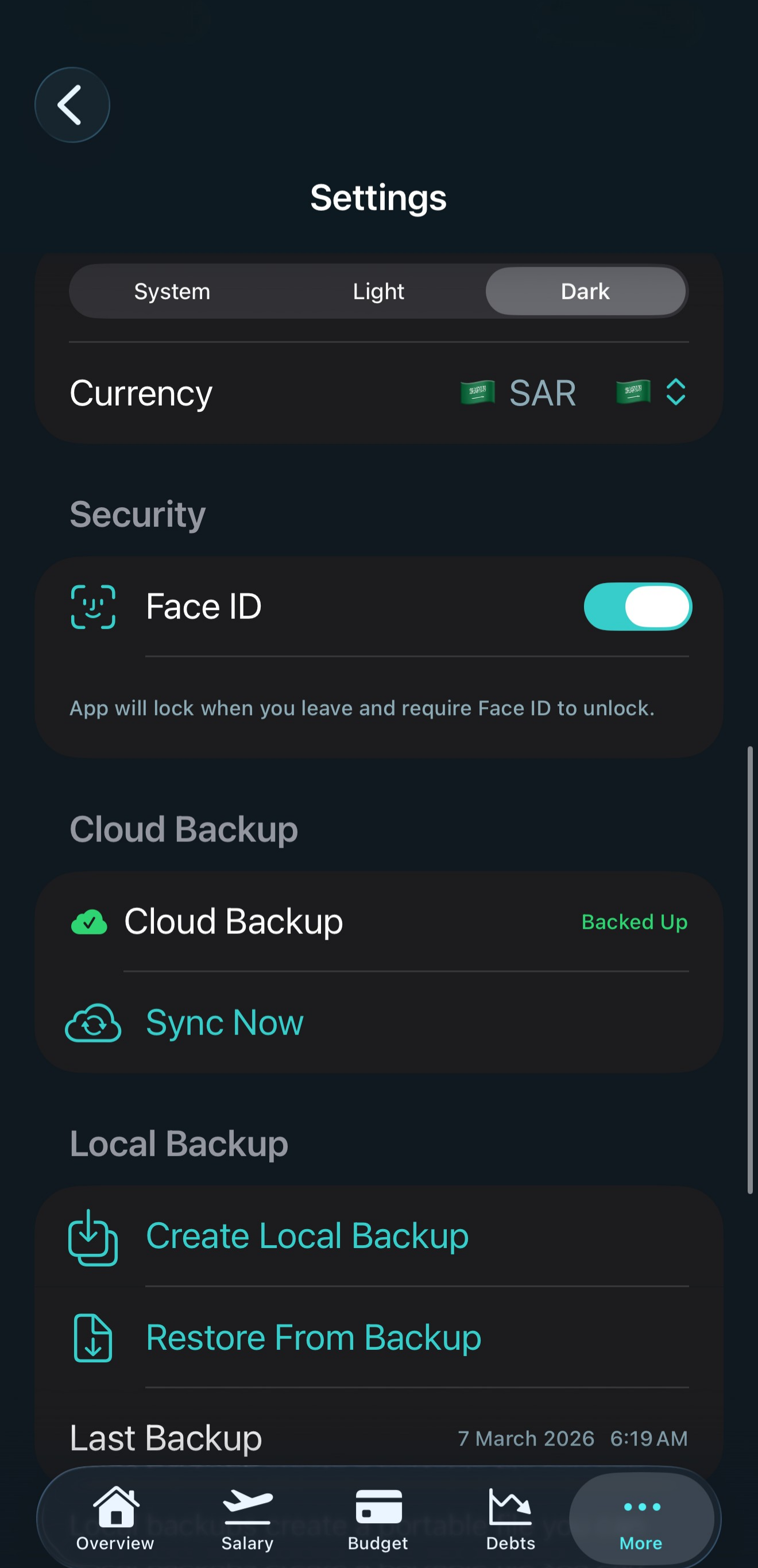Tap the Create Local Backup download icon
Screen dimensions: 758x1568
(x=92, y=1237)
